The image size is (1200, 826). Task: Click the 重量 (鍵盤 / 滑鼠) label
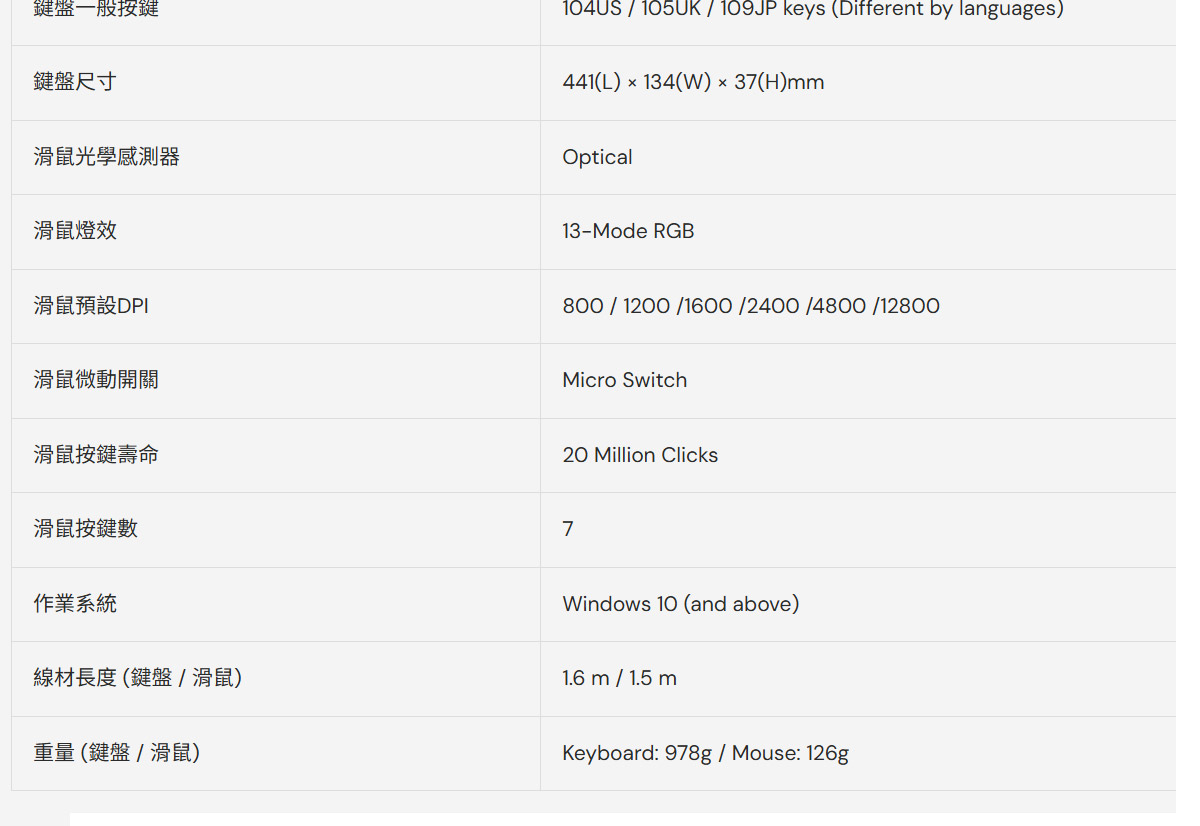pyautogui.click(x=117, y=753)
